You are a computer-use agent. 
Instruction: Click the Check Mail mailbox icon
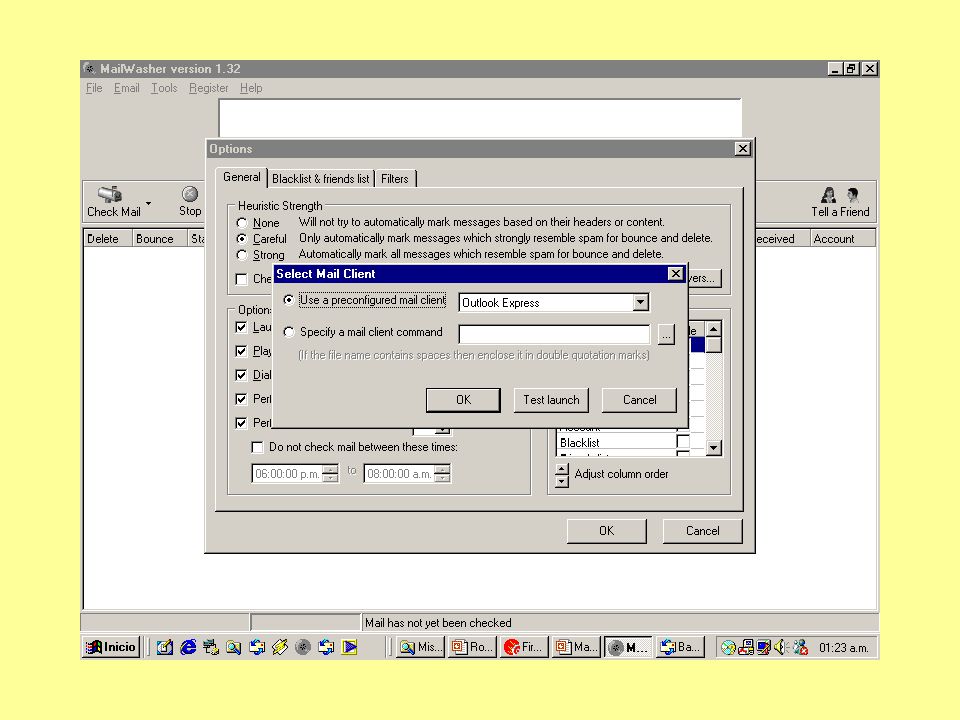pyautogui.click(x=110, y=194)
